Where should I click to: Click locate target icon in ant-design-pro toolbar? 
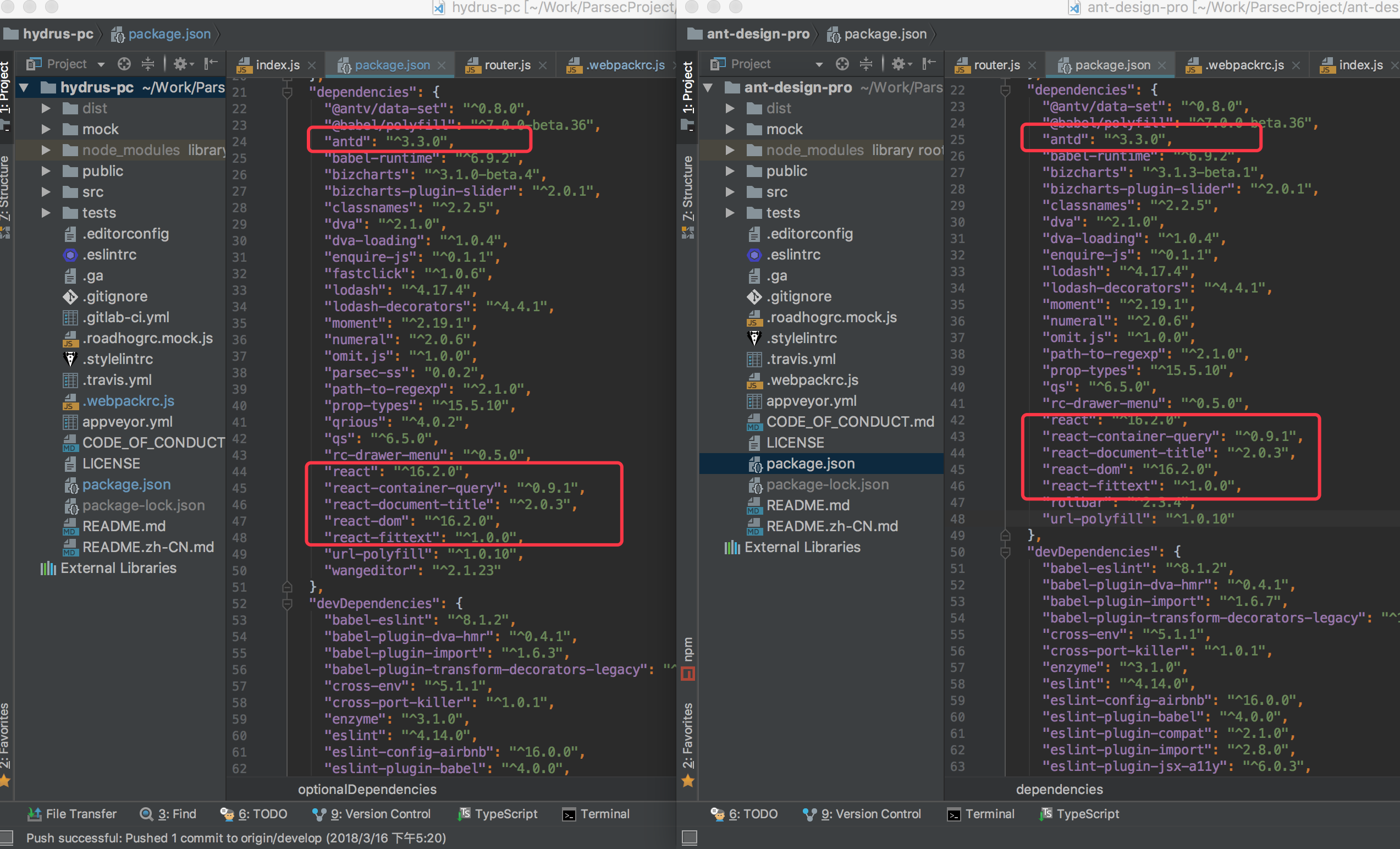[842, 64]
